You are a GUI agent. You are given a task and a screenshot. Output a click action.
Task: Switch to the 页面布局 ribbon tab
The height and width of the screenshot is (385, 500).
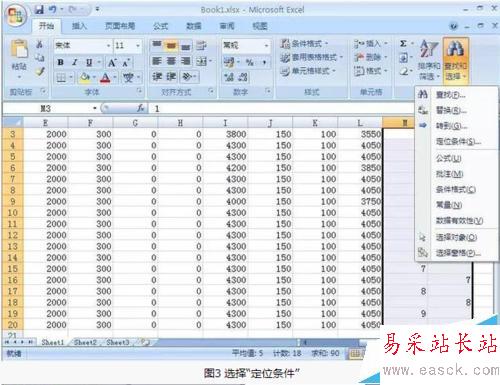(x=120, y=26)
